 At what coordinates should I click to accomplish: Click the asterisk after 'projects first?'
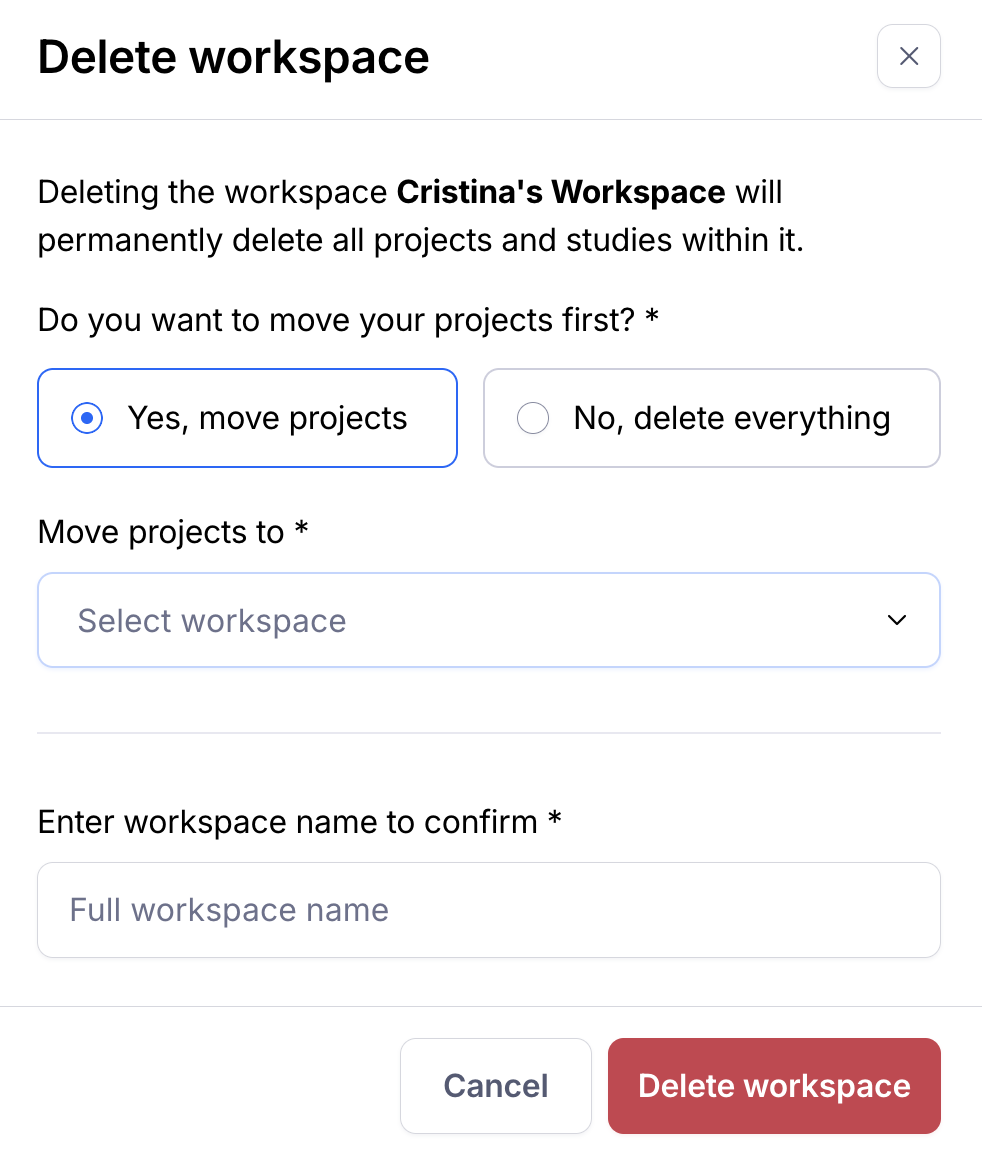[652, 318]
